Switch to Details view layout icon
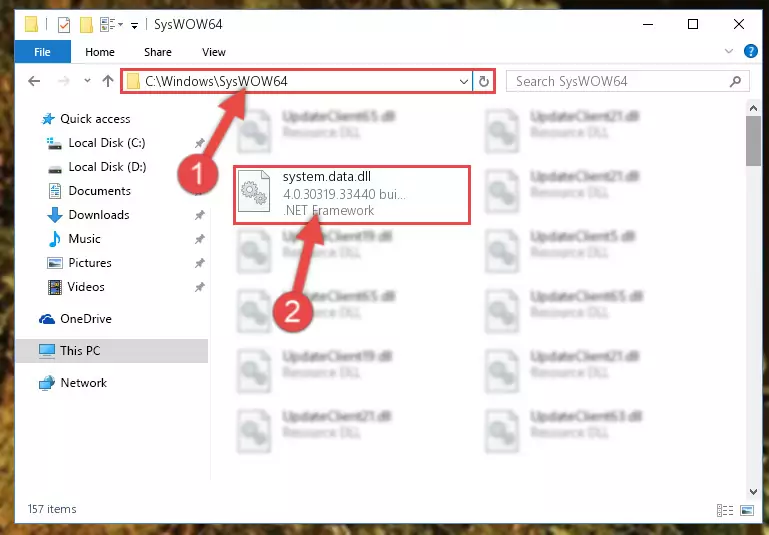Image resolution: width=769 pixels, height=535 pixels. [725, 510]
